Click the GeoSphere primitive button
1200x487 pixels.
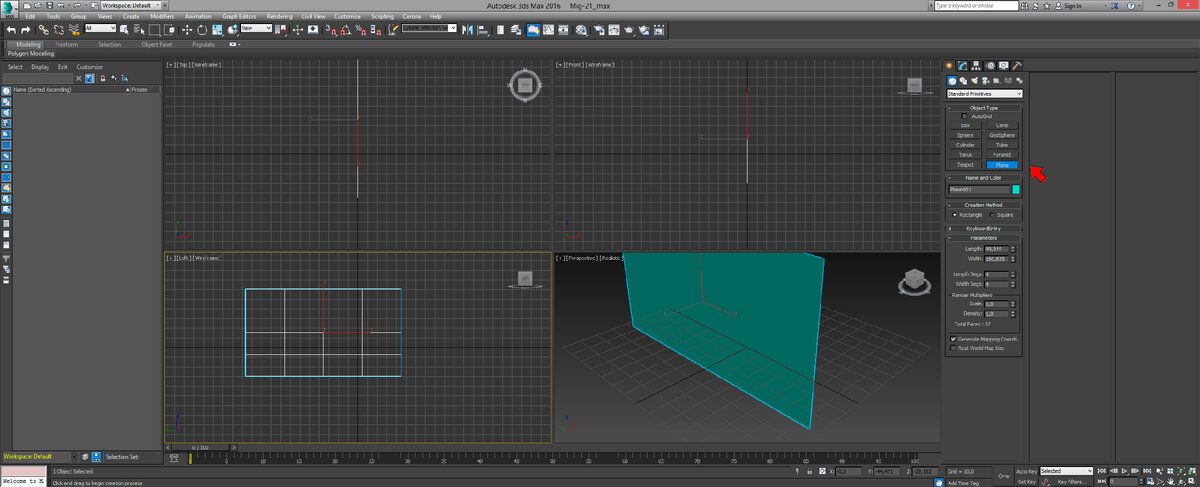pyautogui.click(x=1002, y=135)
